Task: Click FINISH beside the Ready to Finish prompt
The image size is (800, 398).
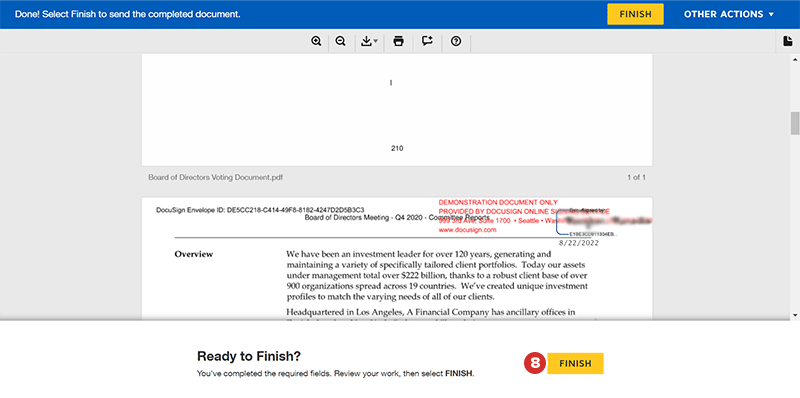Action: 576,363
